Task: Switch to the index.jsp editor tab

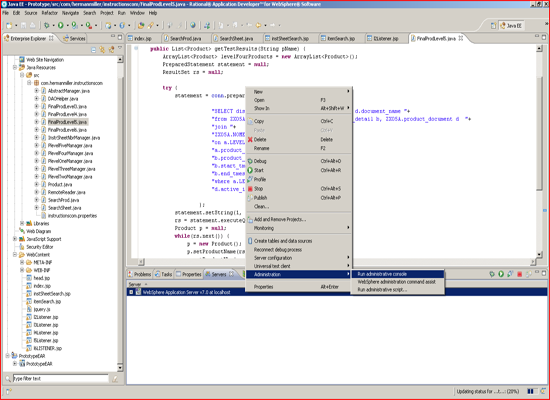Action: click(143, 39)
